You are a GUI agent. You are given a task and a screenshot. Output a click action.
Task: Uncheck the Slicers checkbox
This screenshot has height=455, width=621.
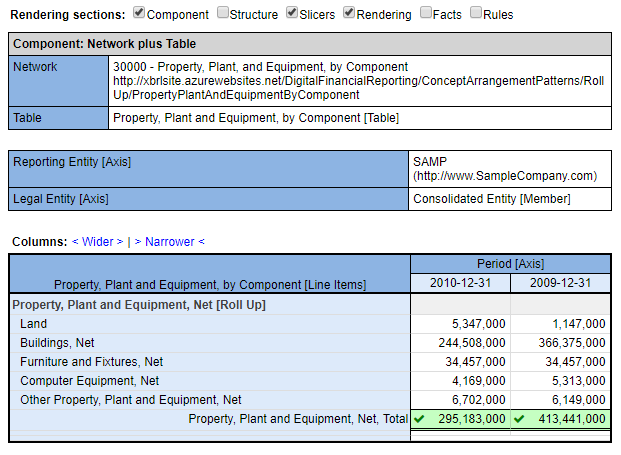[292, 14]
